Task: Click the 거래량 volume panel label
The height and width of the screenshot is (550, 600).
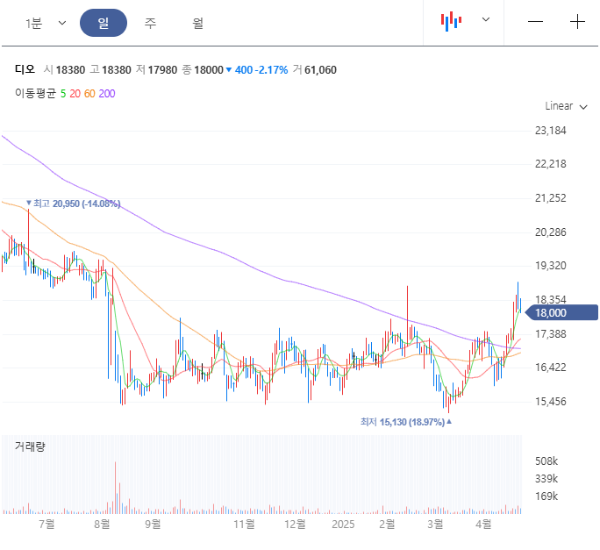Action: point(30,446)
